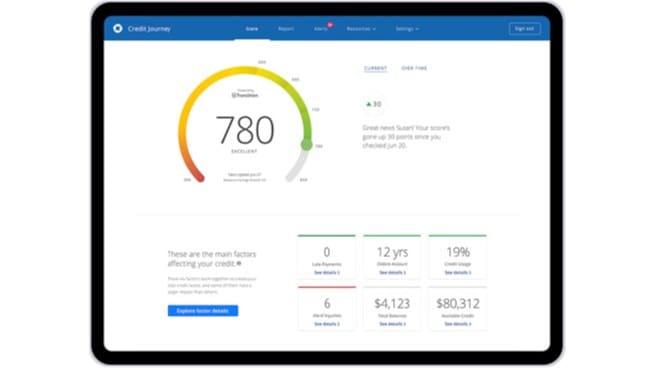See details for Oldest Account
Image resolution: width=654 pixels, height=368 pixels.
tap(392, 272)
